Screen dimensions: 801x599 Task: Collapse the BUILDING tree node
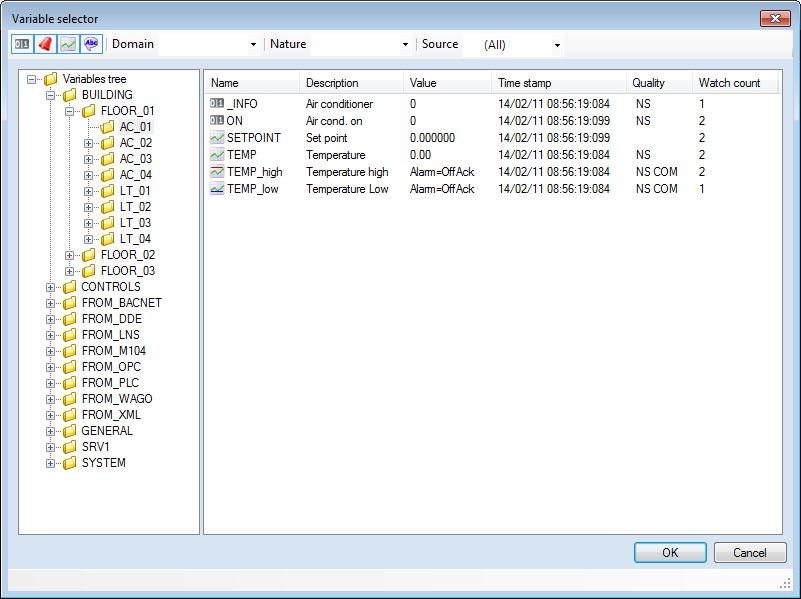(51, 95)
